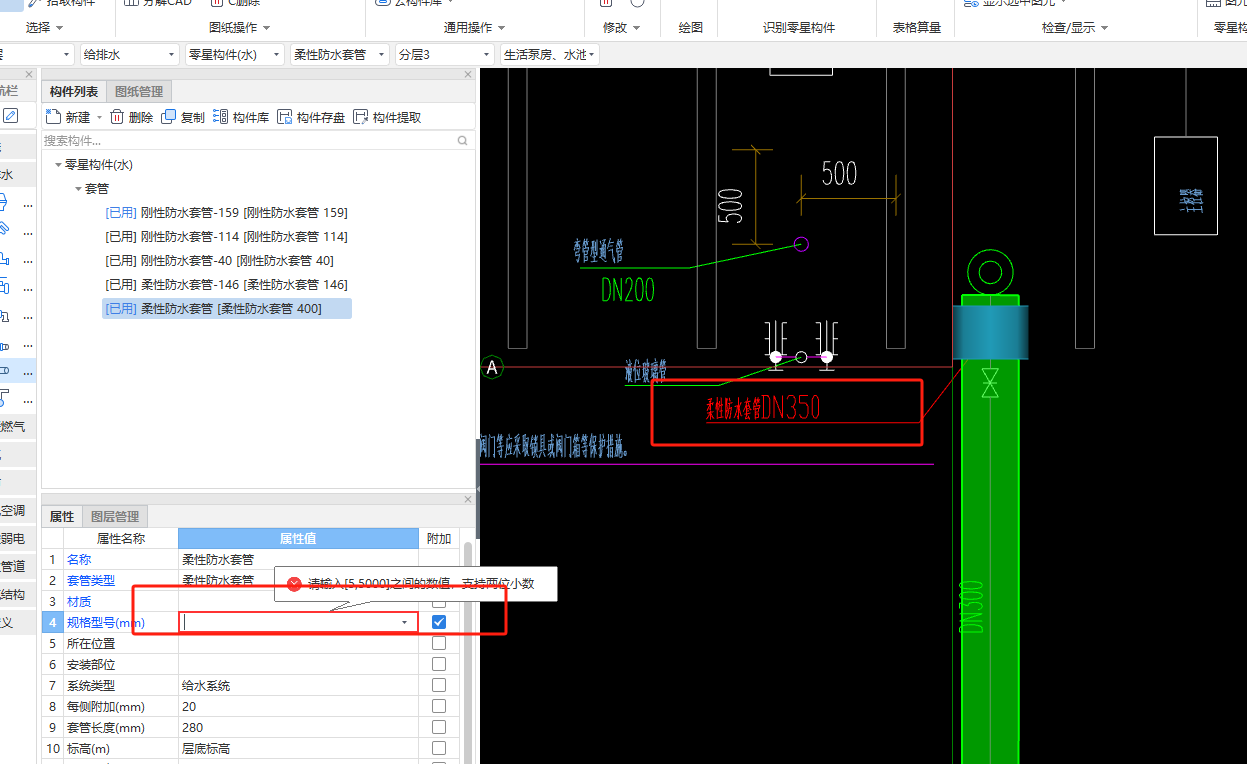Click the valve symbol on green pipe
The height and width of the screenshot is (764, 1247).
(990, 383)
